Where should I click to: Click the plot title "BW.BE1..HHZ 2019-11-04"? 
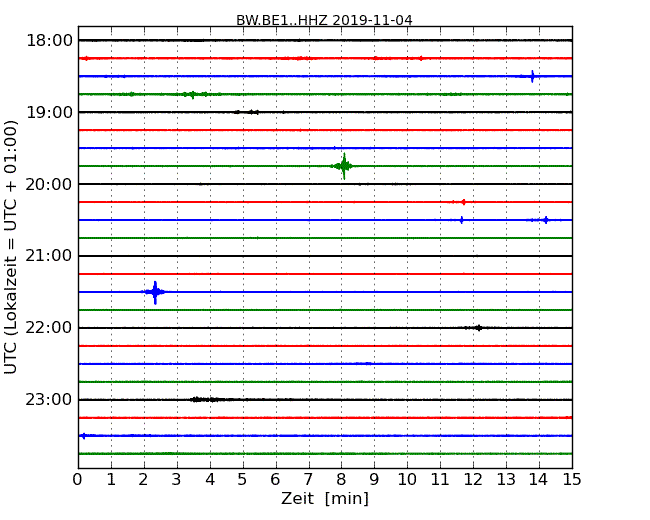324,20
